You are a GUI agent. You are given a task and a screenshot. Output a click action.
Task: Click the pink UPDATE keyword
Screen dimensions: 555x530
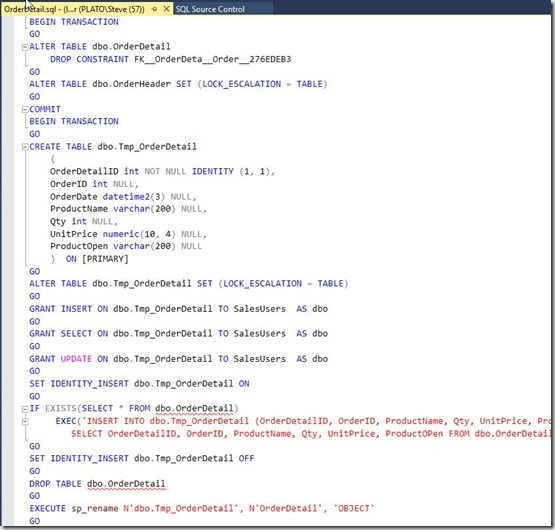click(76, 359)
